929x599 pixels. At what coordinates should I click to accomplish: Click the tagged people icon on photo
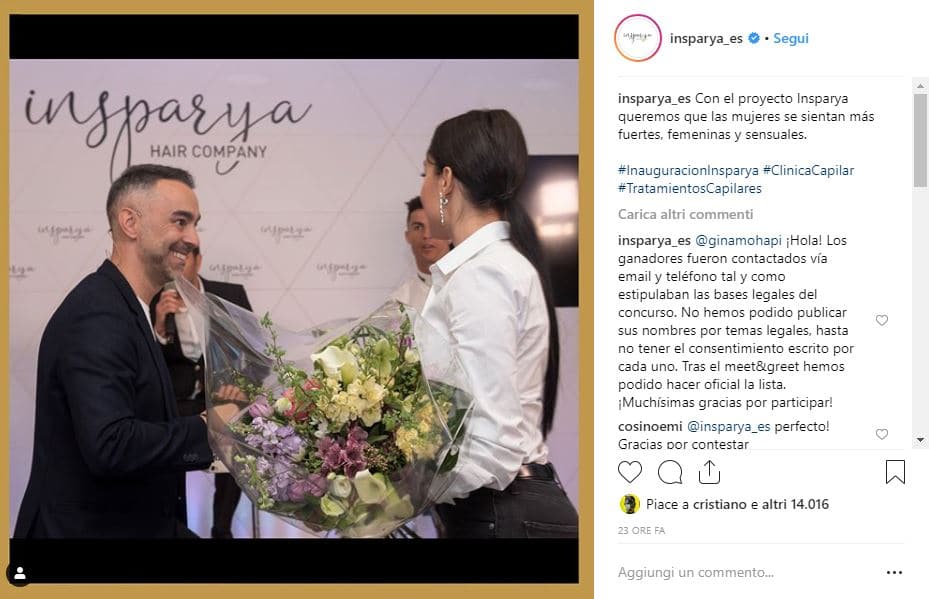[20, 573]
